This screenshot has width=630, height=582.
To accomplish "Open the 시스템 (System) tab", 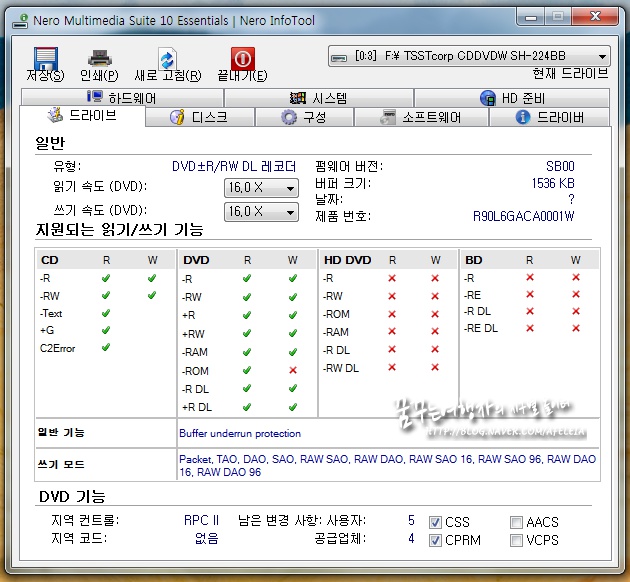I will 319,98.
